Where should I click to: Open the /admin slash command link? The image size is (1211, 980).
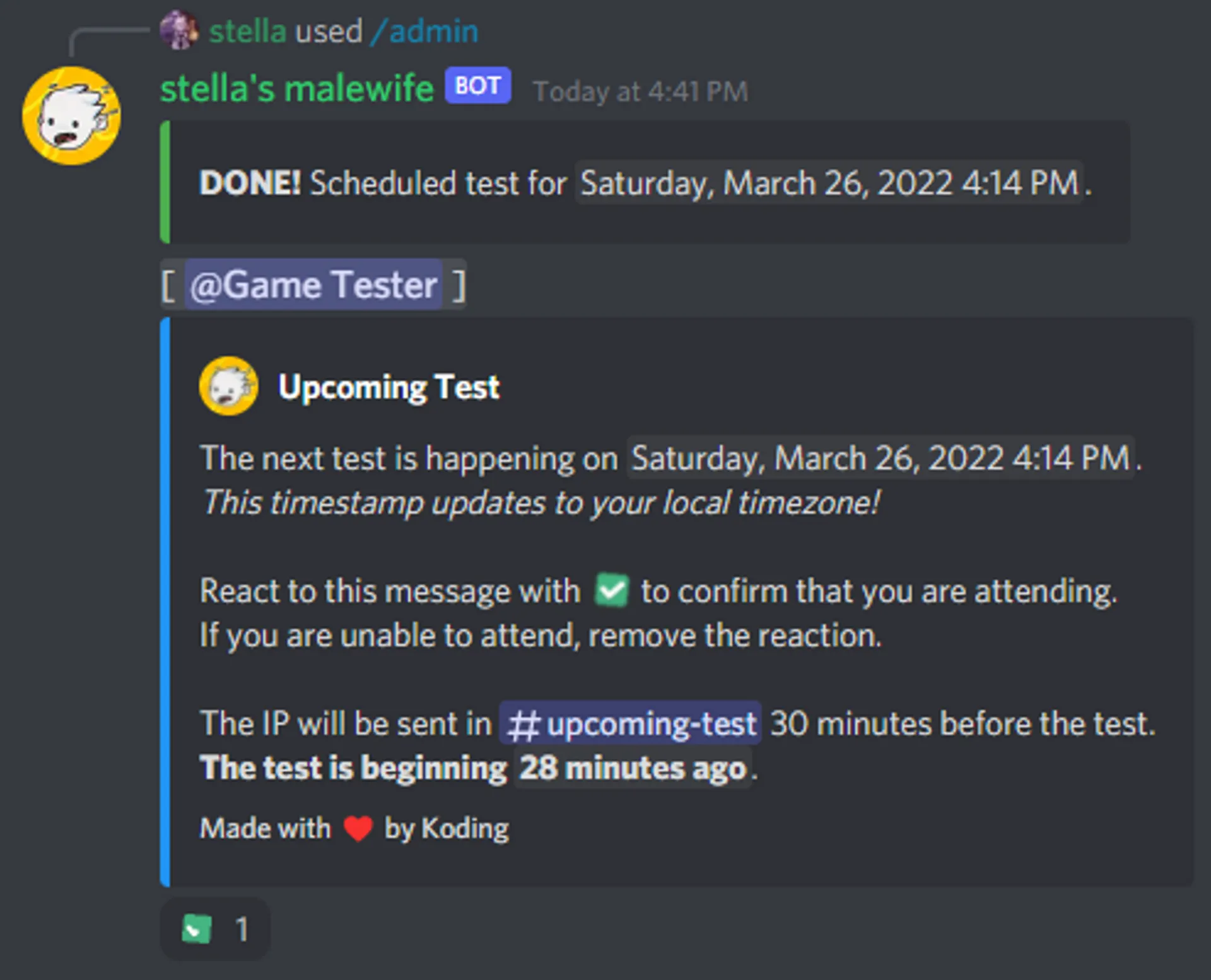pyautogui.click(x=424, y=32)
